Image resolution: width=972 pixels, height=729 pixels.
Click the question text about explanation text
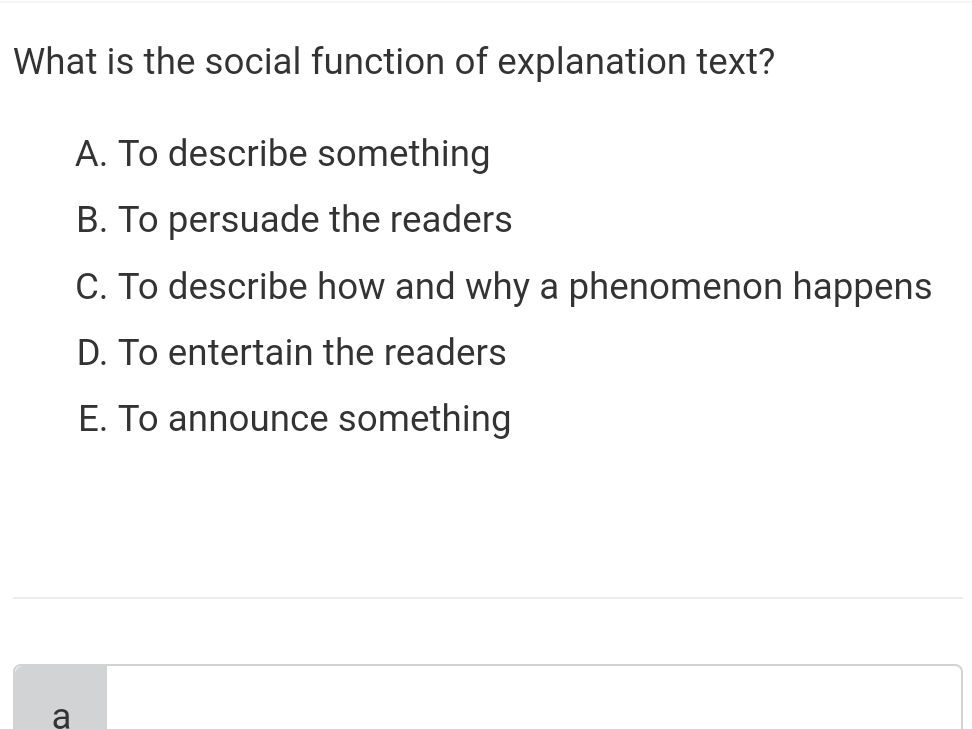pyautogui.click(x=394, y=62)
